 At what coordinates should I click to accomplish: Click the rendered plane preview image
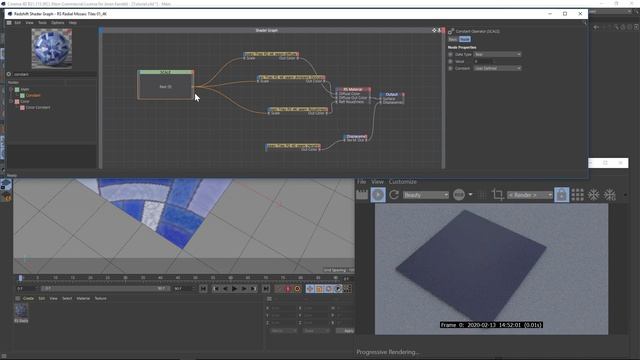[x=491, y=269]
